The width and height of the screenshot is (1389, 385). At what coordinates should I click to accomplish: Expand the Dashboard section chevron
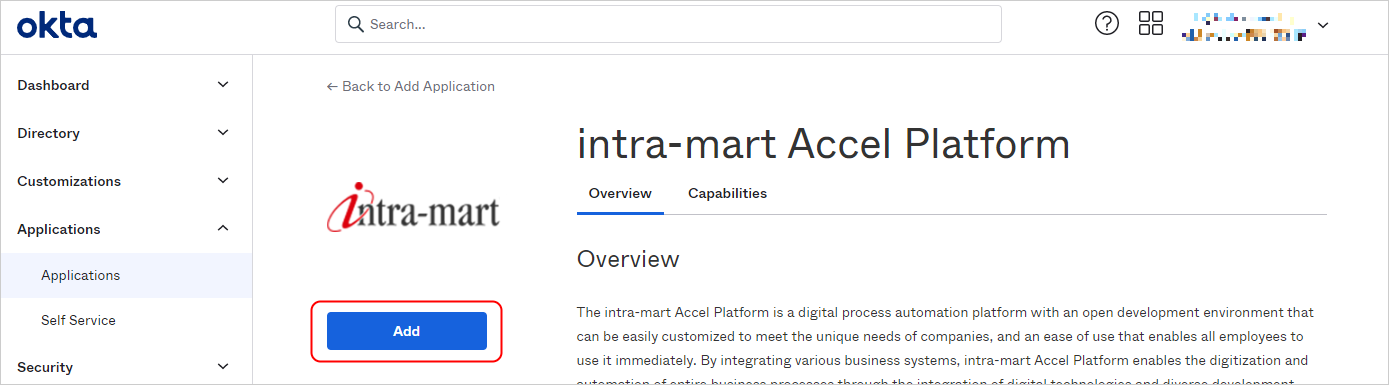223,85
